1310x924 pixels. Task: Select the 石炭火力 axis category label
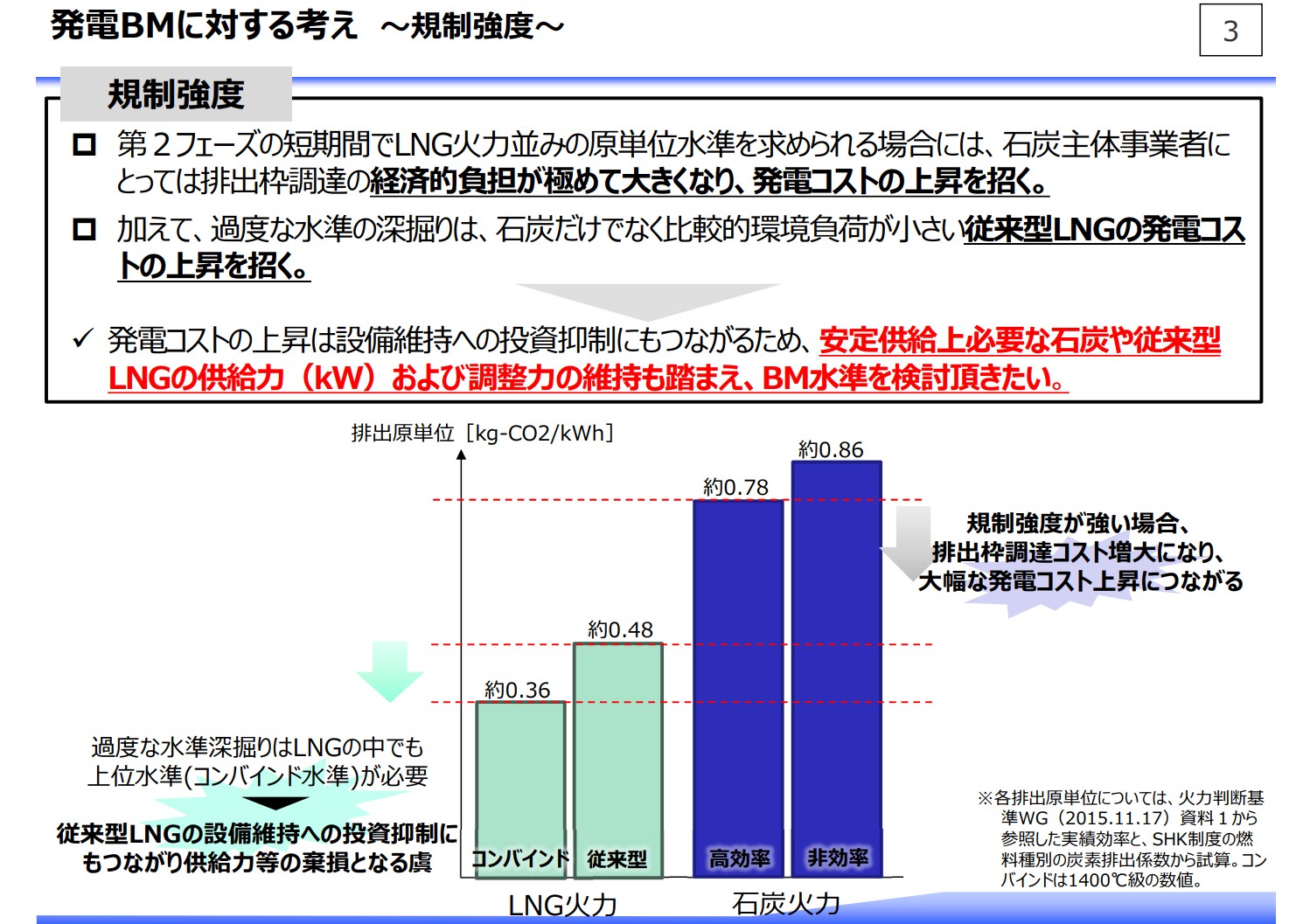785,904
